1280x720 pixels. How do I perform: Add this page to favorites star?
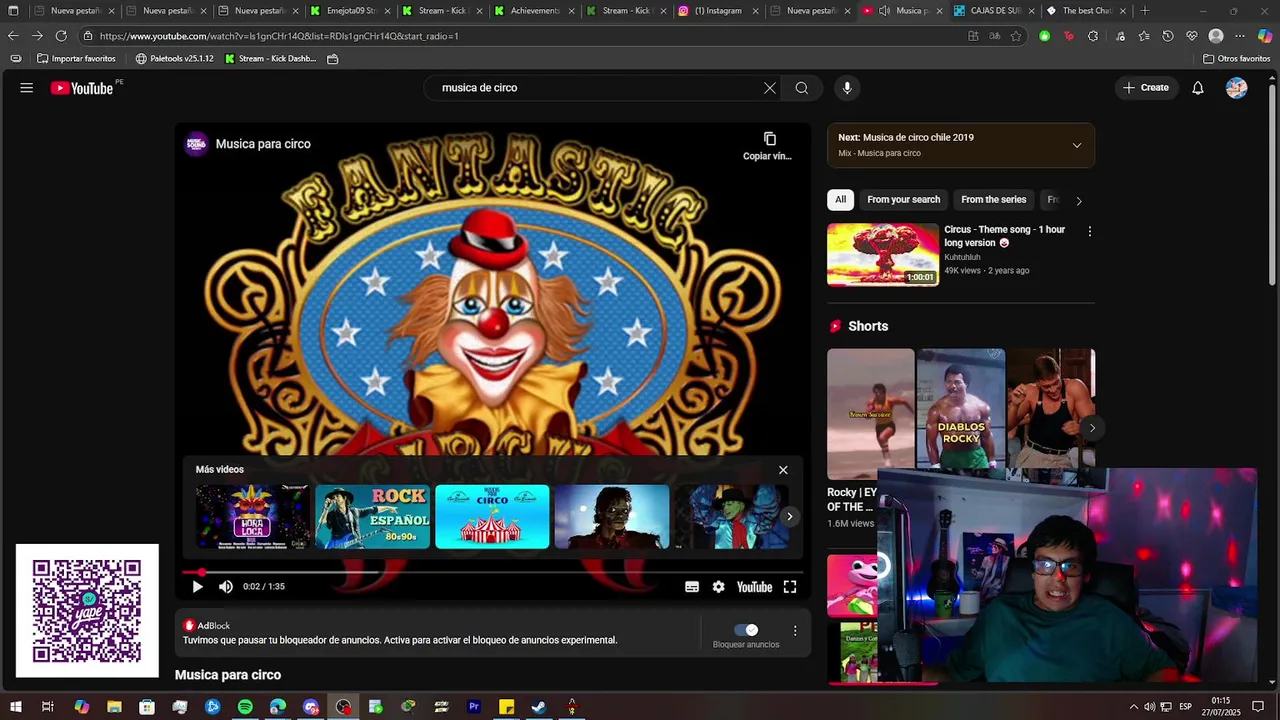(x=1016, y=36)
